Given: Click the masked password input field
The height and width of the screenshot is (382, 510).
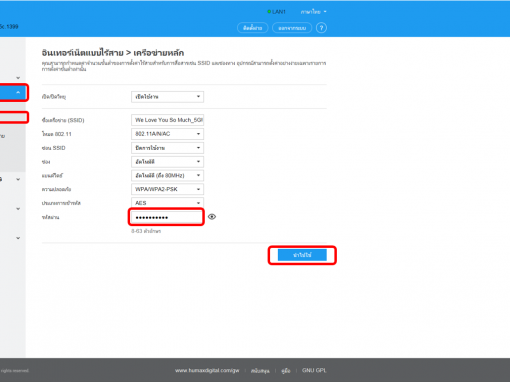Looking at the screenshot, I should point(166,217).
